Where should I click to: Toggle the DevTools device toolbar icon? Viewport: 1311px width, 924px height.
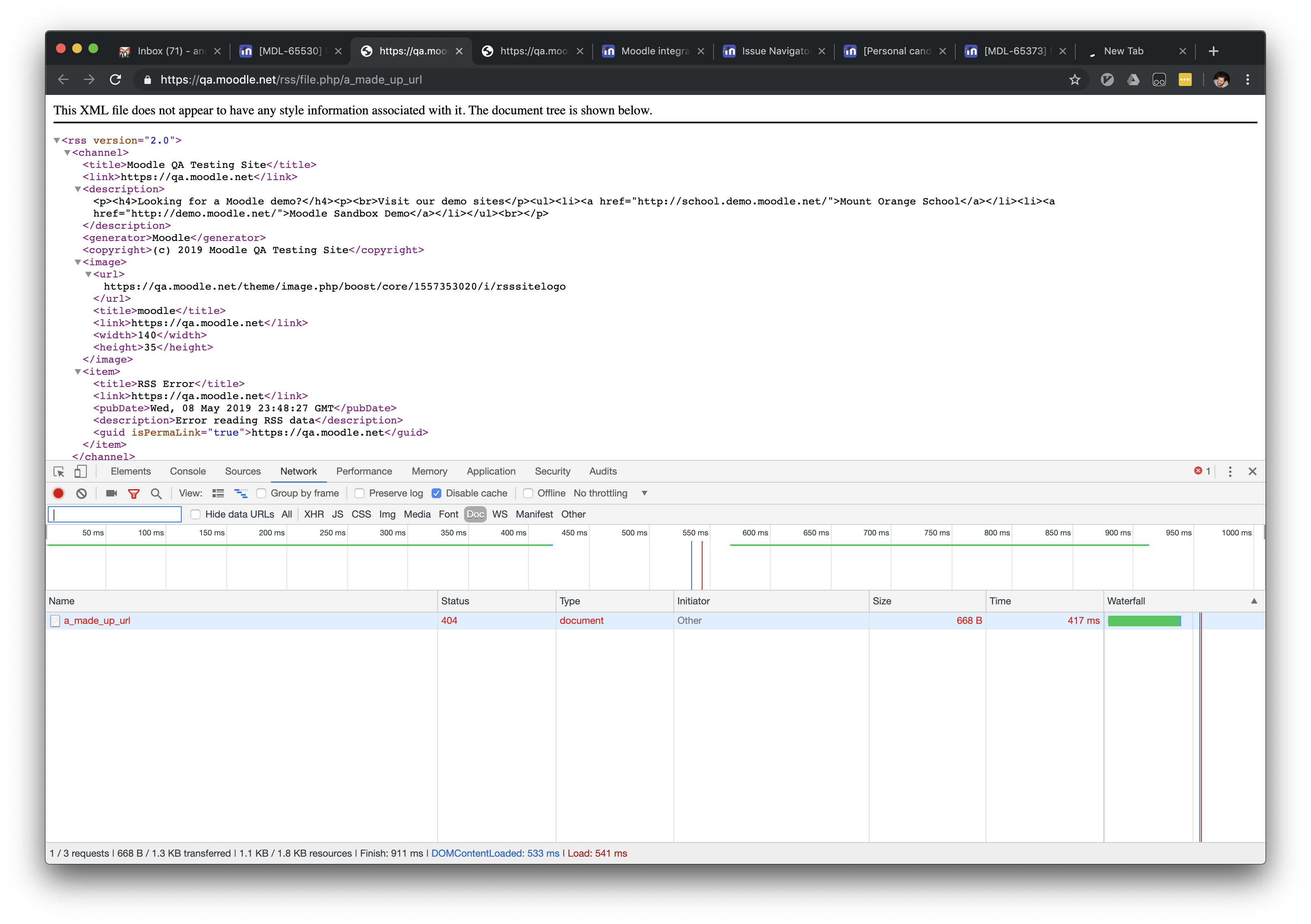coord(80,472)
